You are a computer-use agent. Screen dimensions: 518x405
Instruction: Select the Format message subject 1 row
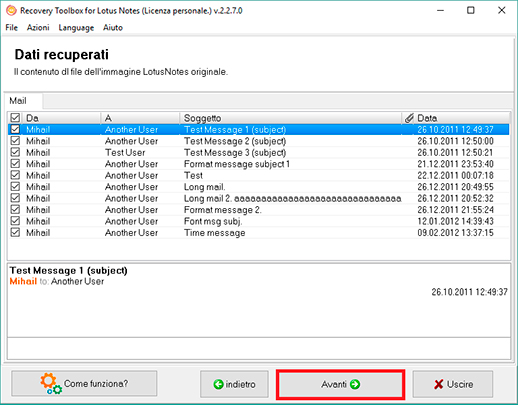pos(258,164)
